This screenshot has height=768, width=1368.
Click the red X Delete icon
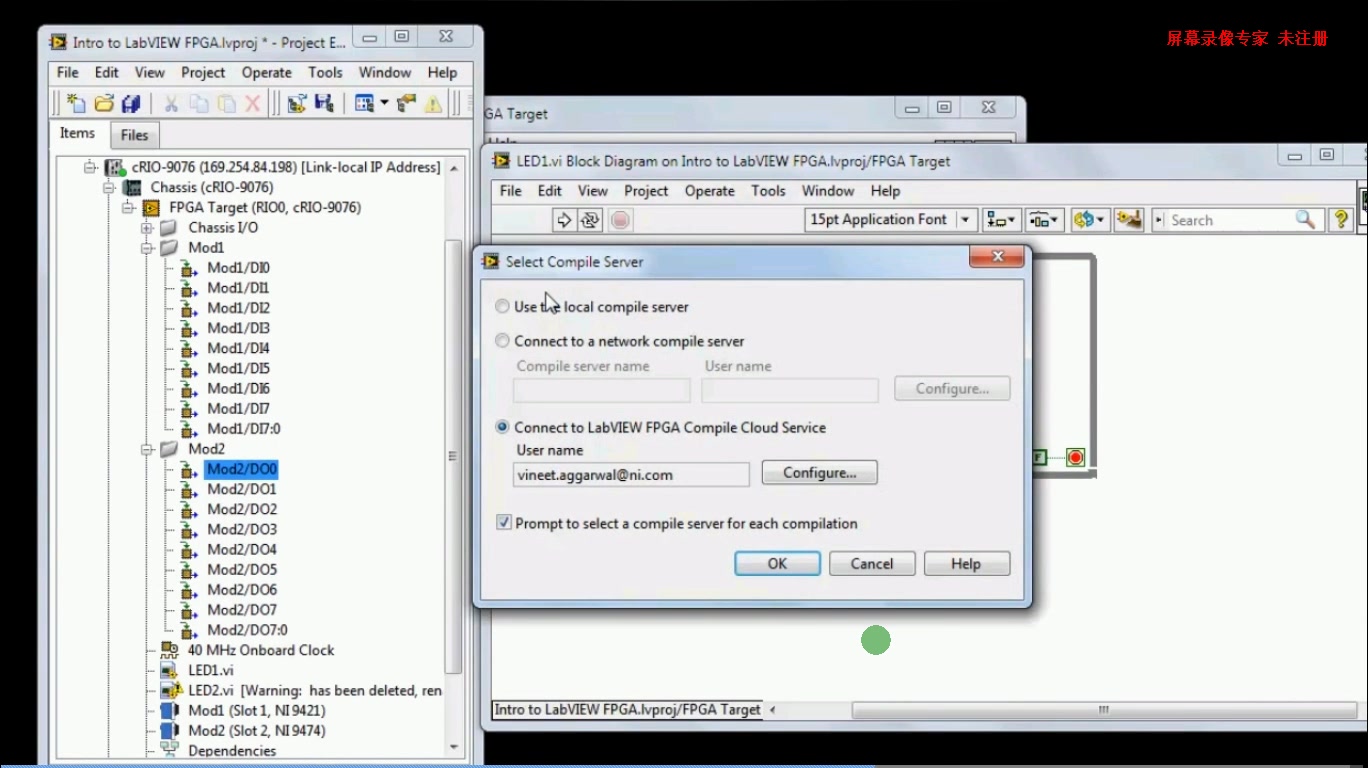[x=252, y=103]
